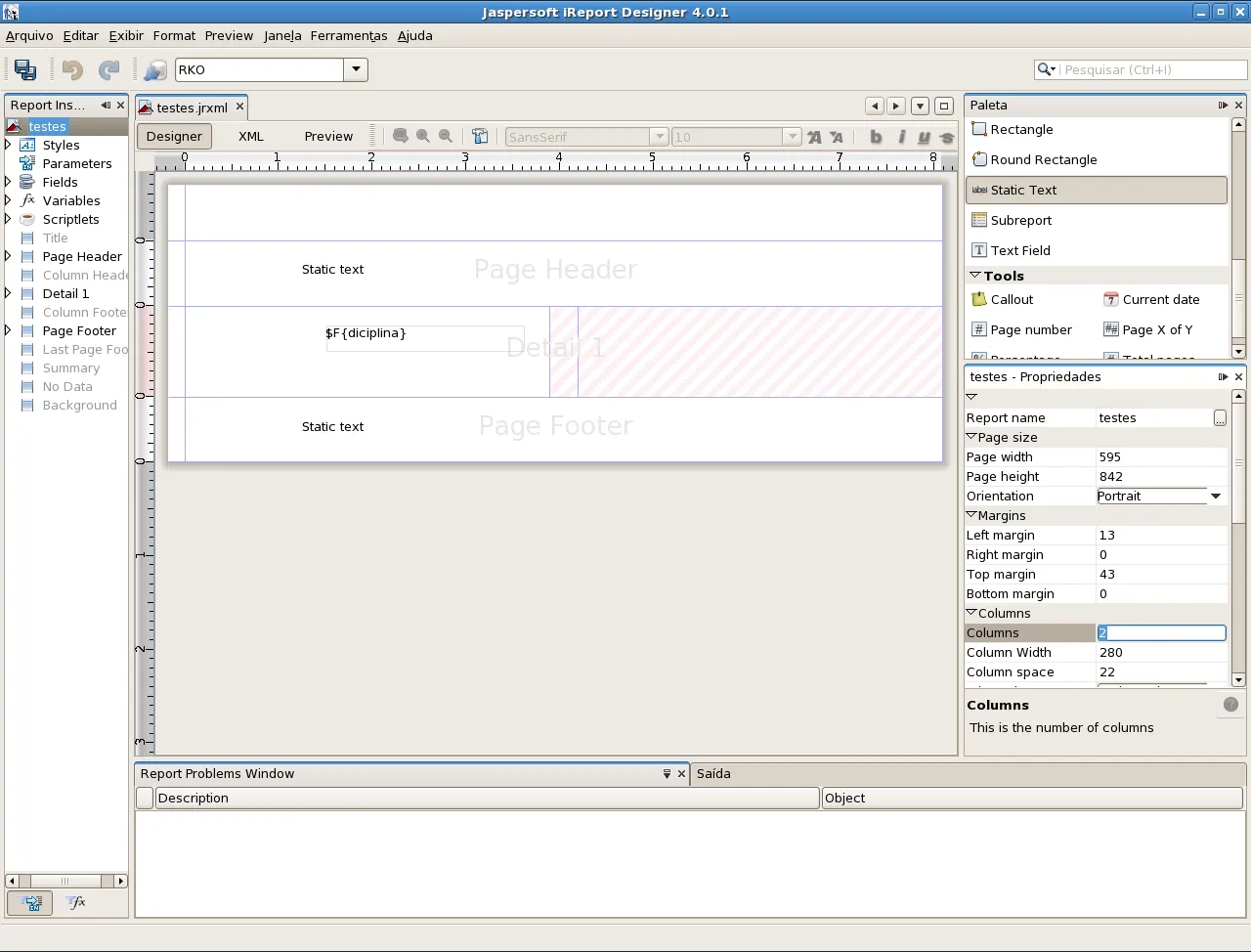Open the Orientation dropdown

click(x=1216, y=496)
